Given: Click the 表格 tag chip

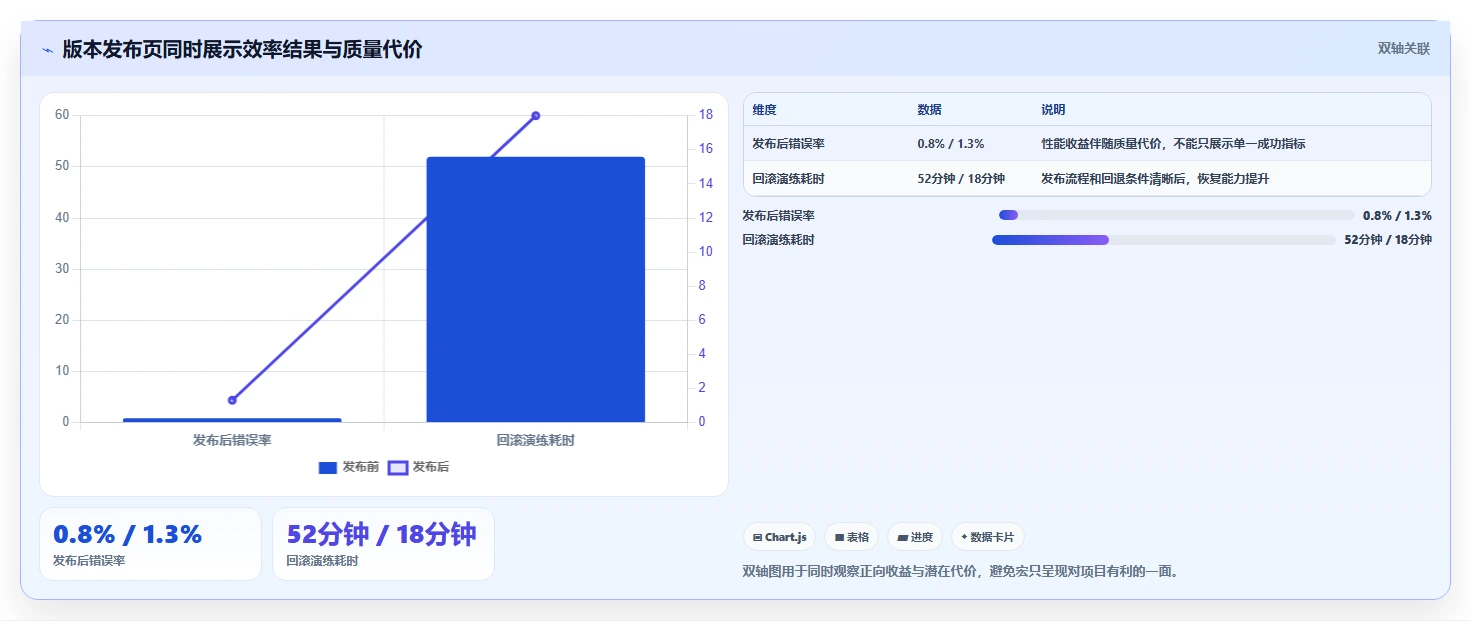Looking at the screenshot, I should (851, 537).
